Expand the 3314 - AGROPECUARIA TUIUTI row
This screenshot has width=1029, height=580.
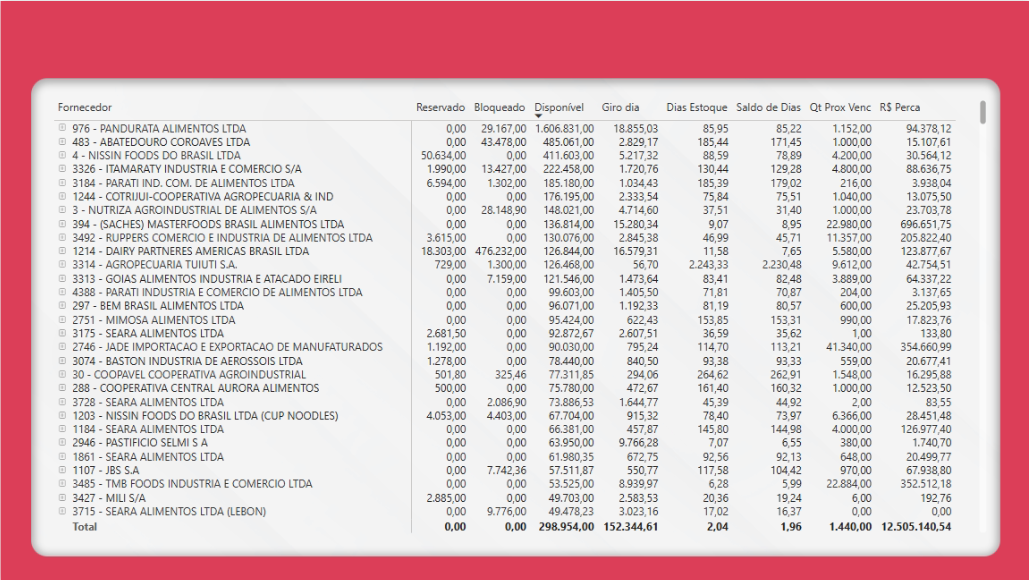62,264
